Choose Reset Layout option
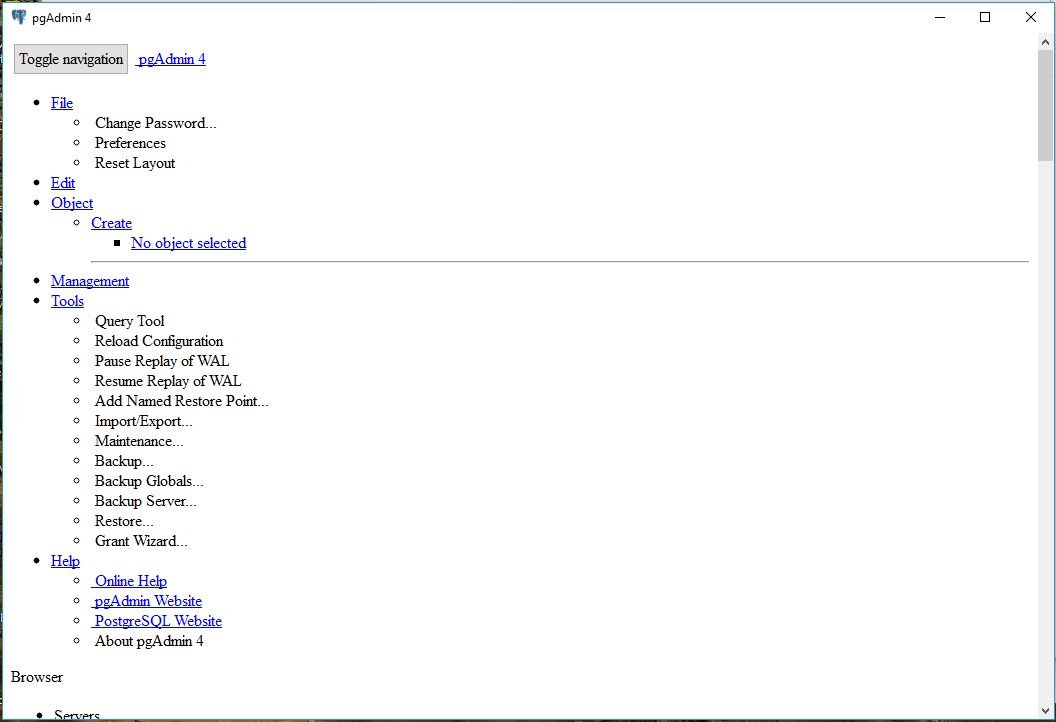 [x=135, y=163]
